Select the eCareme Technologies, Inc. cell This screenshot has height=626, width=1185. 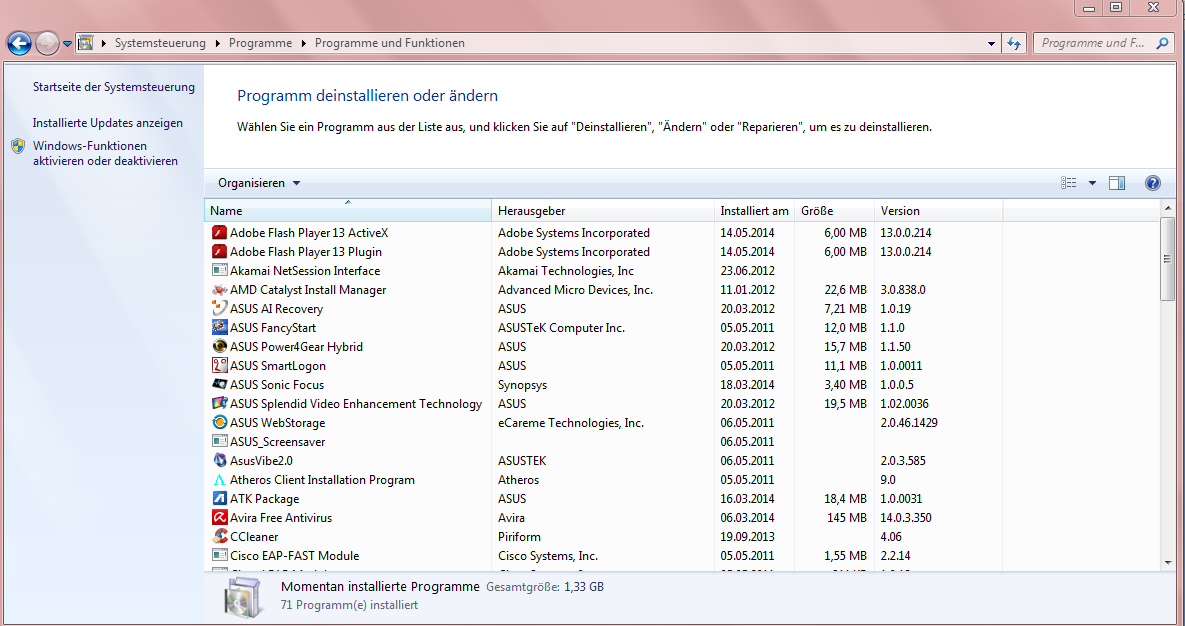[x=571, y=423]
